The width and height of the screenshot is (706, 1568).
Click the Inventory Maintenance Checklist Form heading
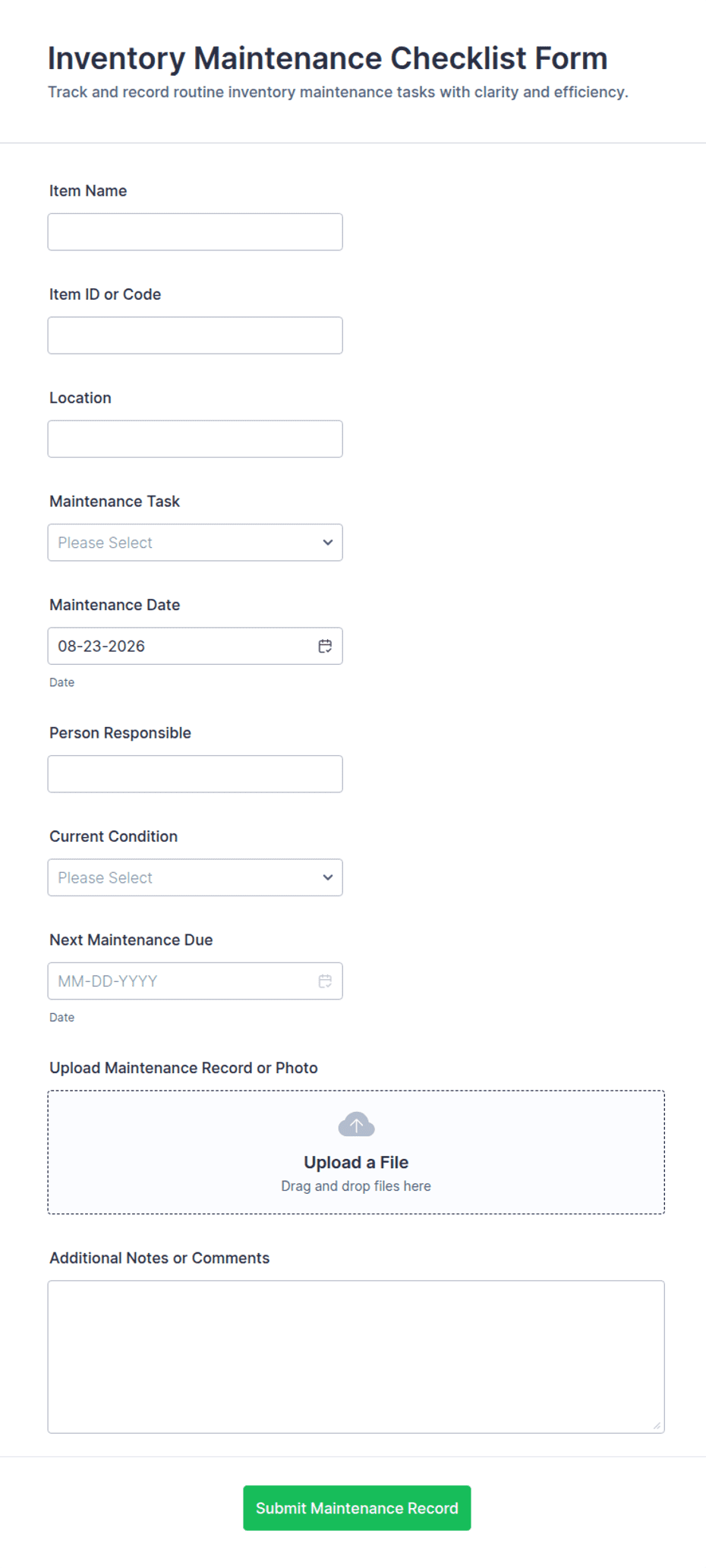click(328, 58)
